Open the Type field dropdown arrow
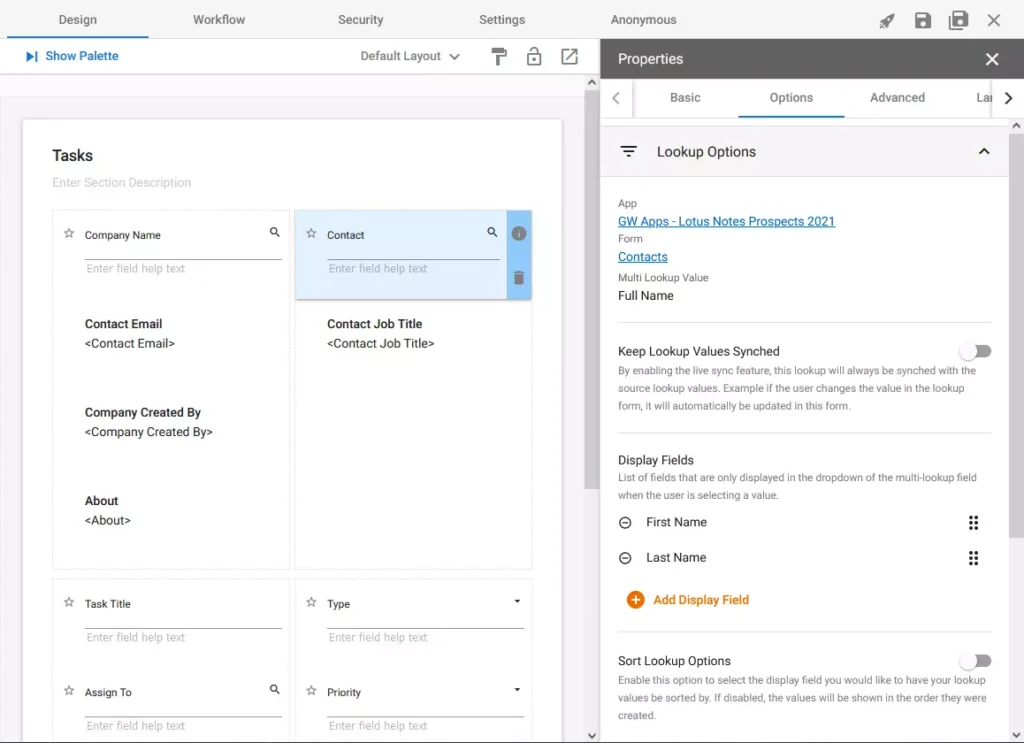1024x743 pixels. (517, 601)
